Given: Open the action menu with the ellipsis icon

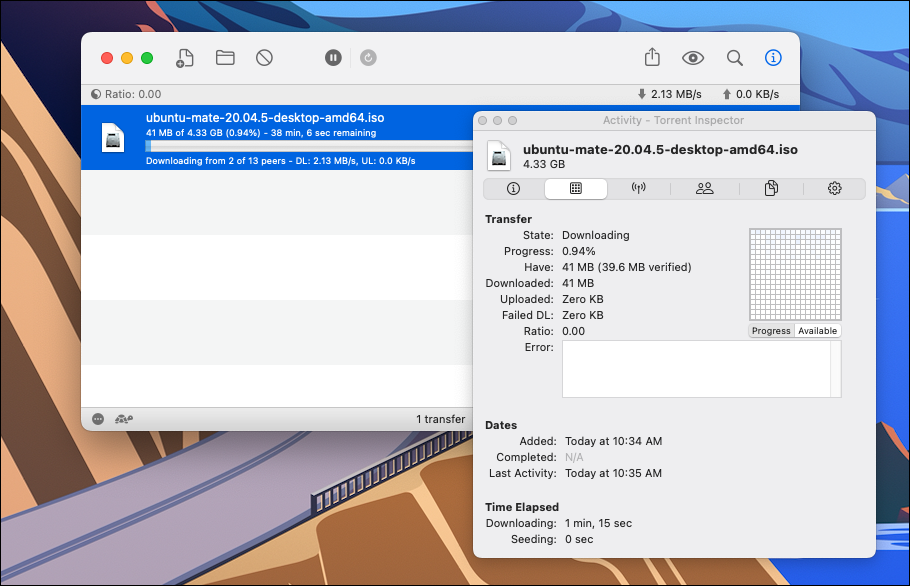Looking at the screenshot, I should point(98,419).
